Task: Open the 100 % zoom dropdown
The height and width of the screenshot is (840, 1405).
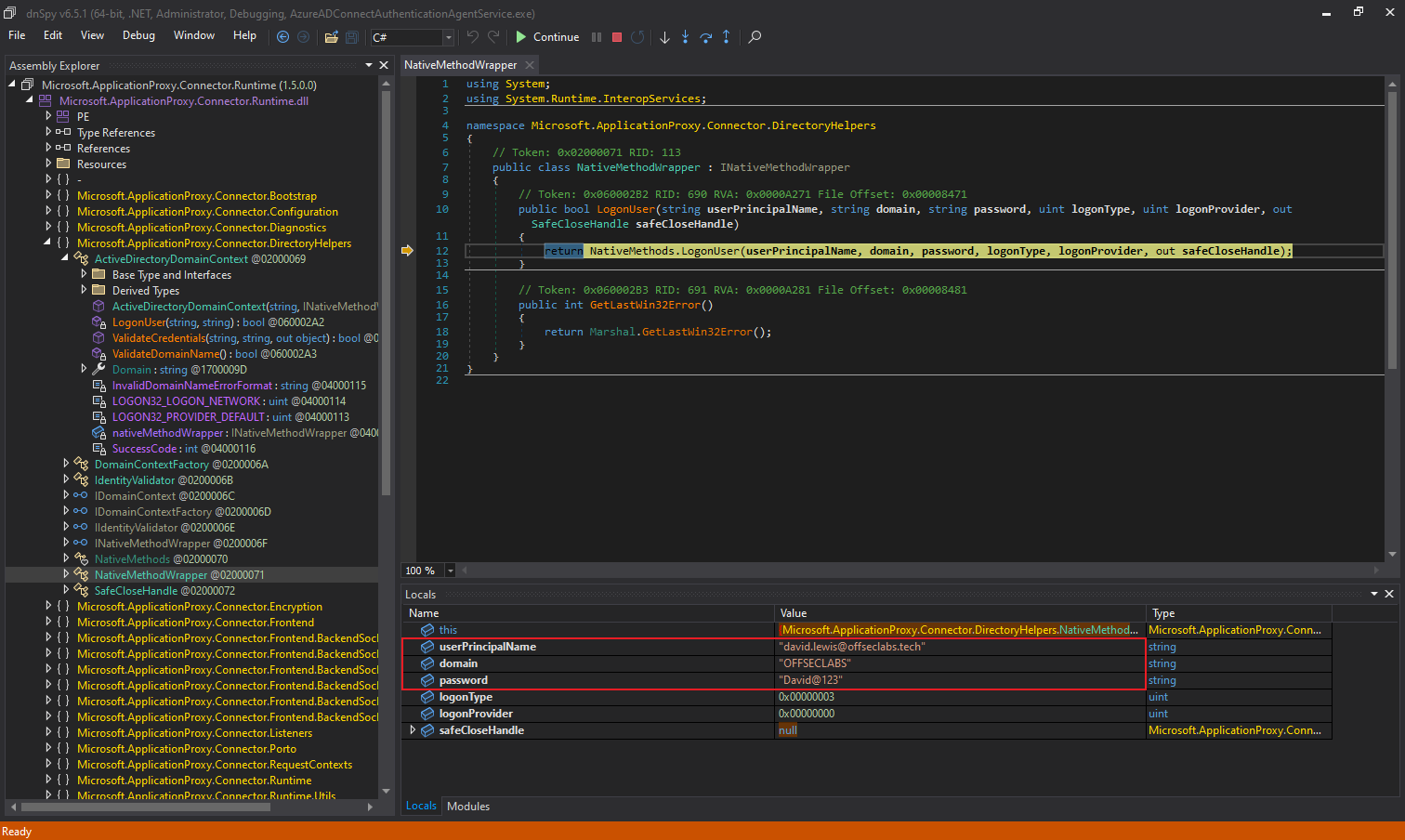Action: (451, 571)
